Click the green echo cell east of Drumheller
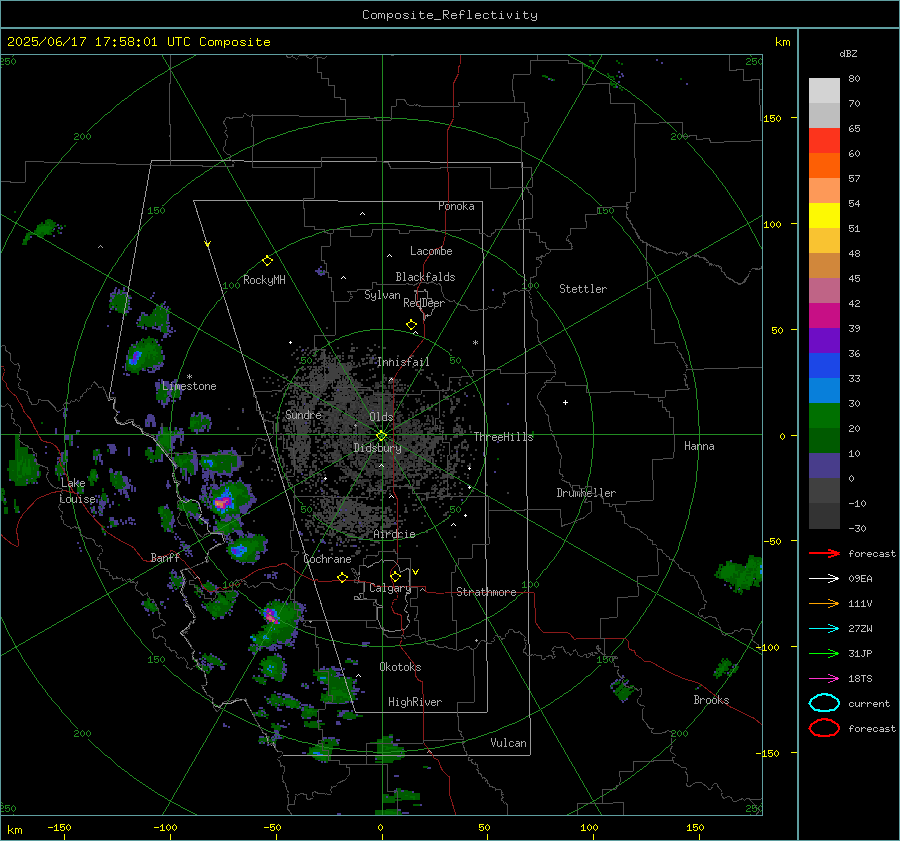 (x=739, y=572)
